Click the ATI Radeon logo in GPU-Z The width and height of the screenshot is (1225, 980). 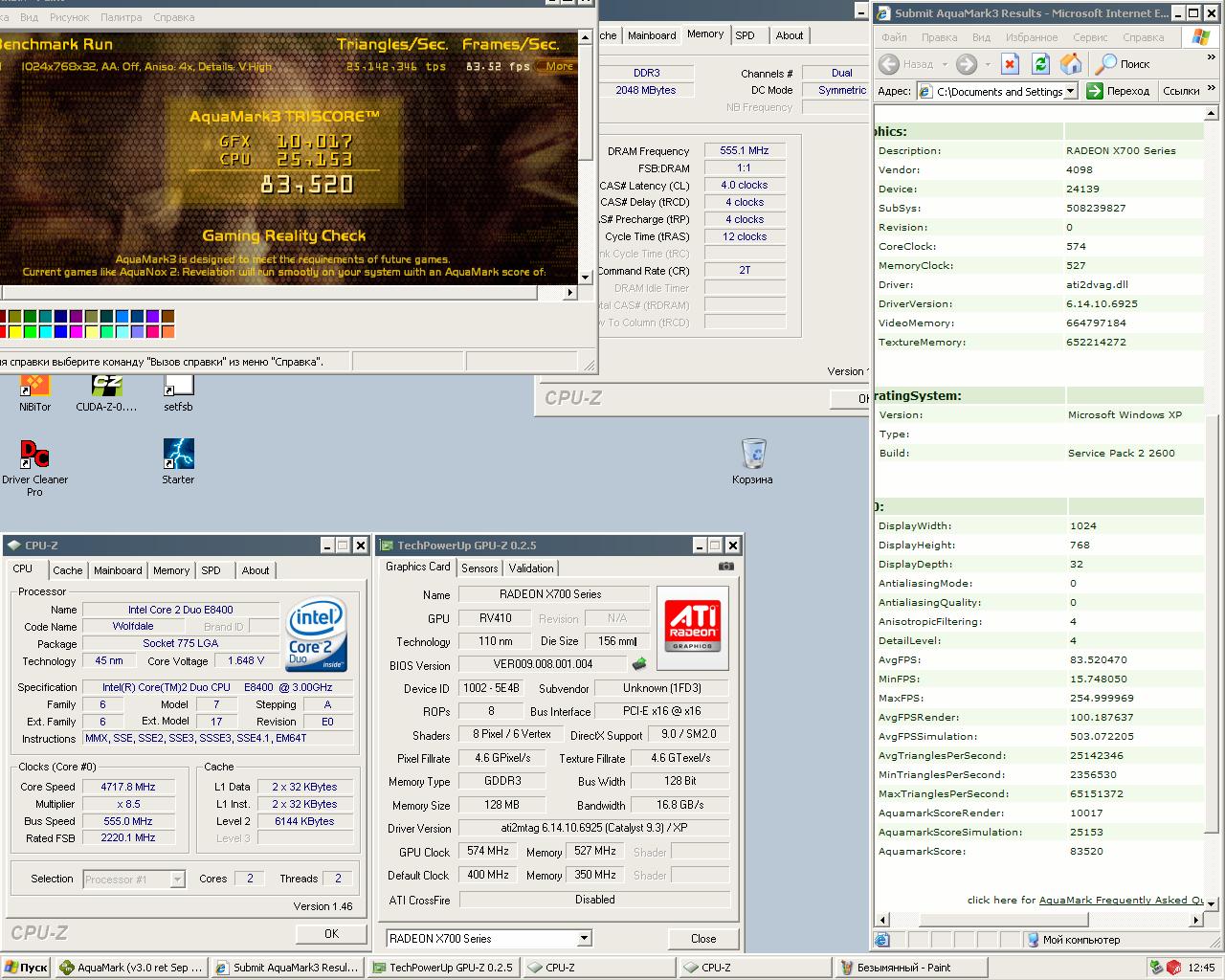[692, 627]
